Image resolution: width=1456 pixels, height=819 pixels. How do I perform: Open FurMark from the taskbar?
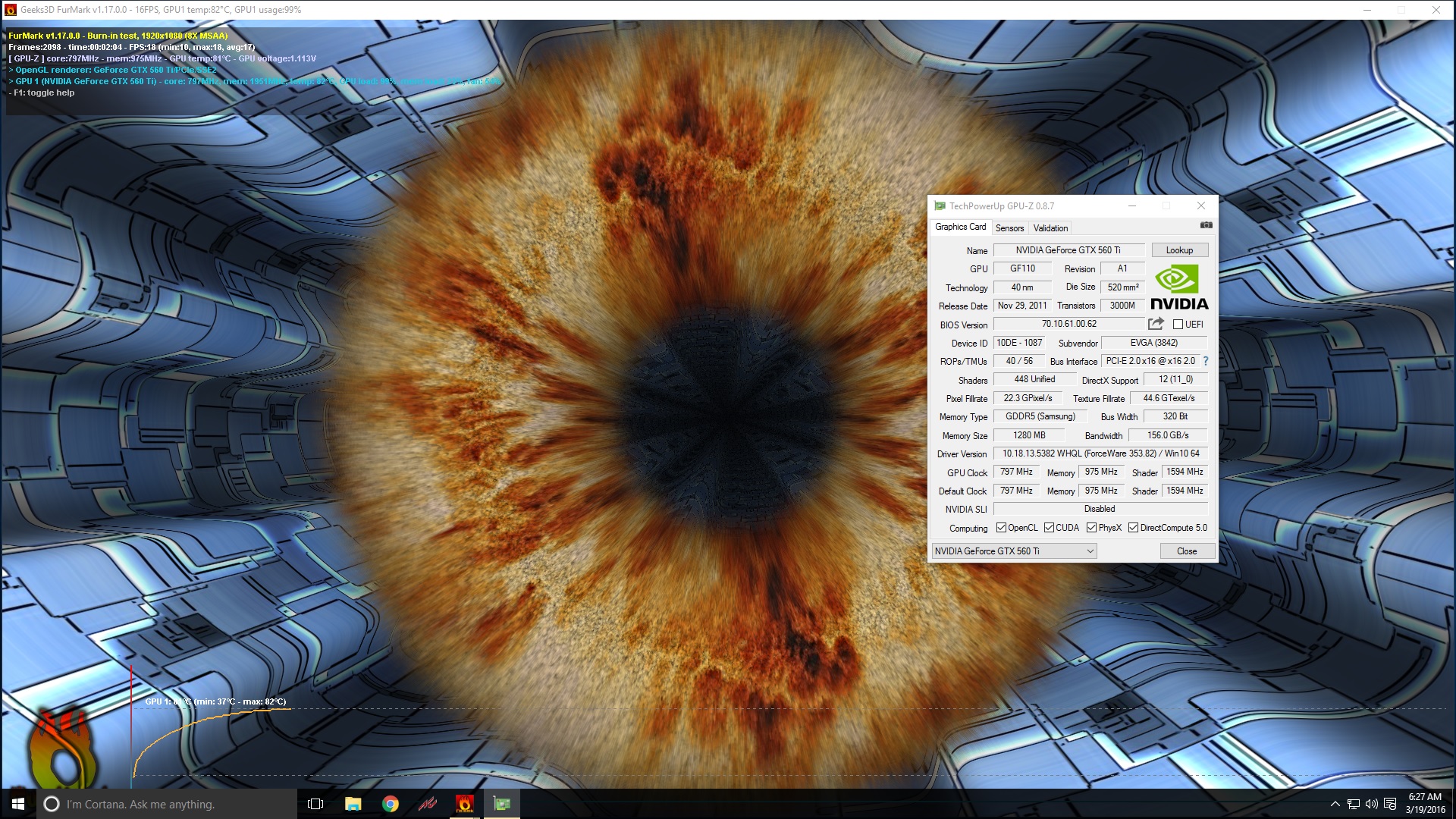[x=464, y=804]
